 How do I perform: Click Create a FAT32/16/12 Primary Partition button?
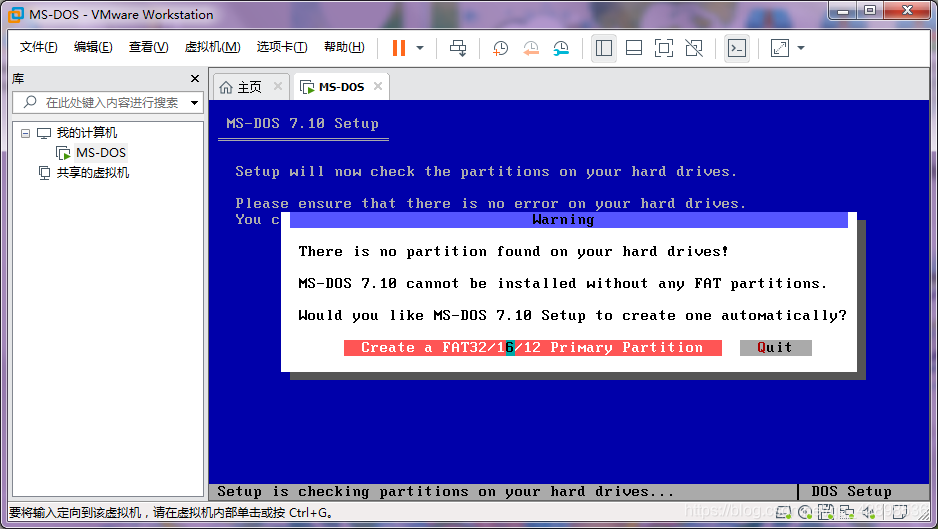pyautogui.click(x=532, y=348)
